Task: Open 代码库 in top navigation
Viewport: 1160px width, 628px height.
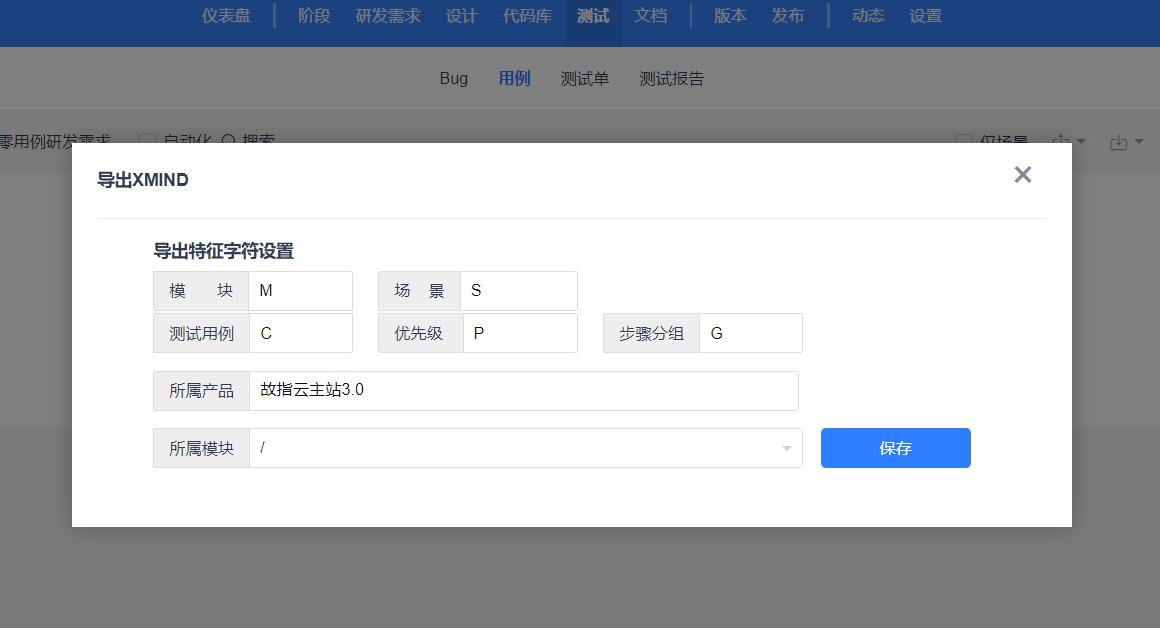Action: click(527, 16)
